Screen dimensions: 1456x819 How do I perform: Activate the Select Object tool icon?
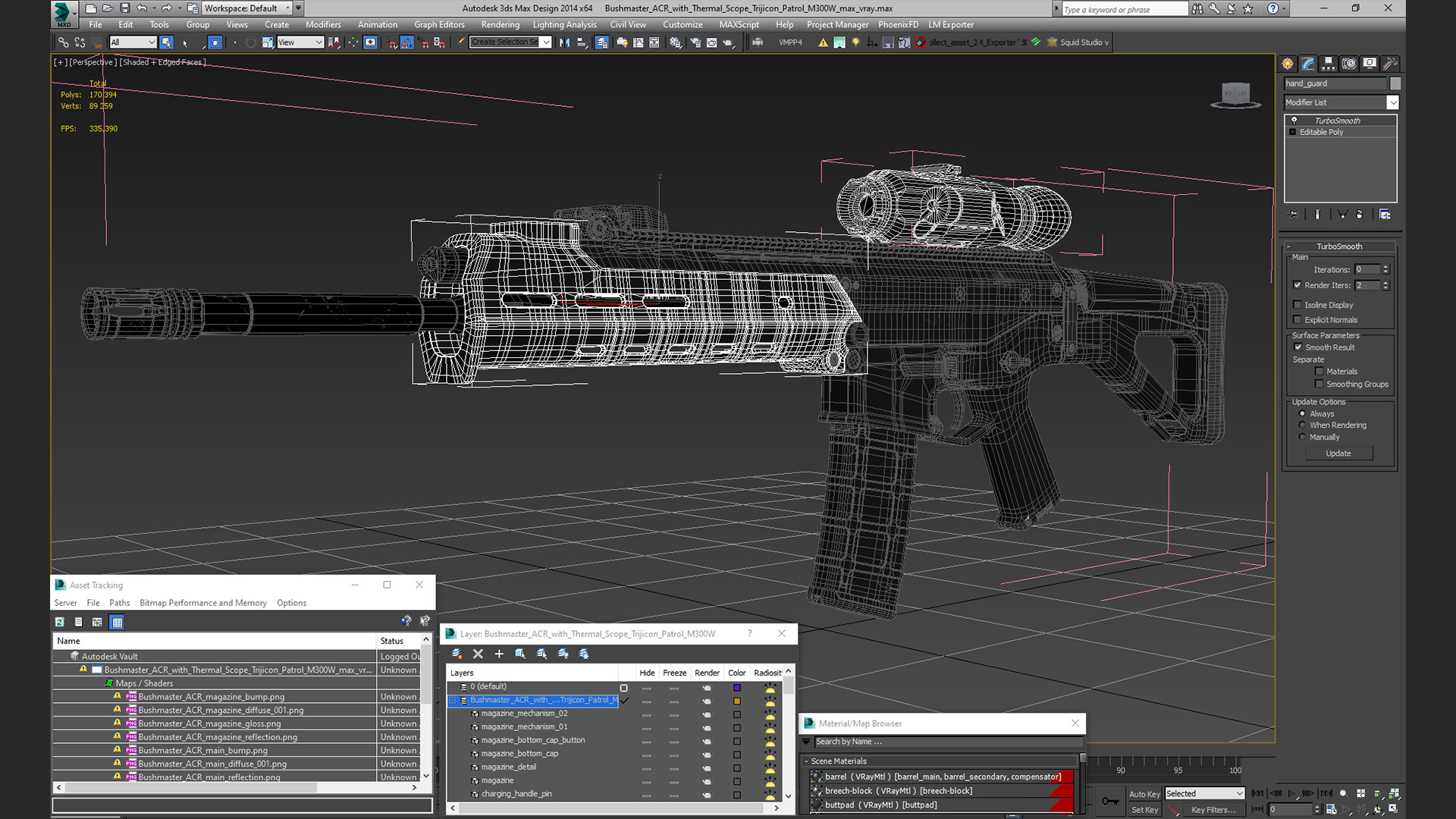[x=167, y=42]
